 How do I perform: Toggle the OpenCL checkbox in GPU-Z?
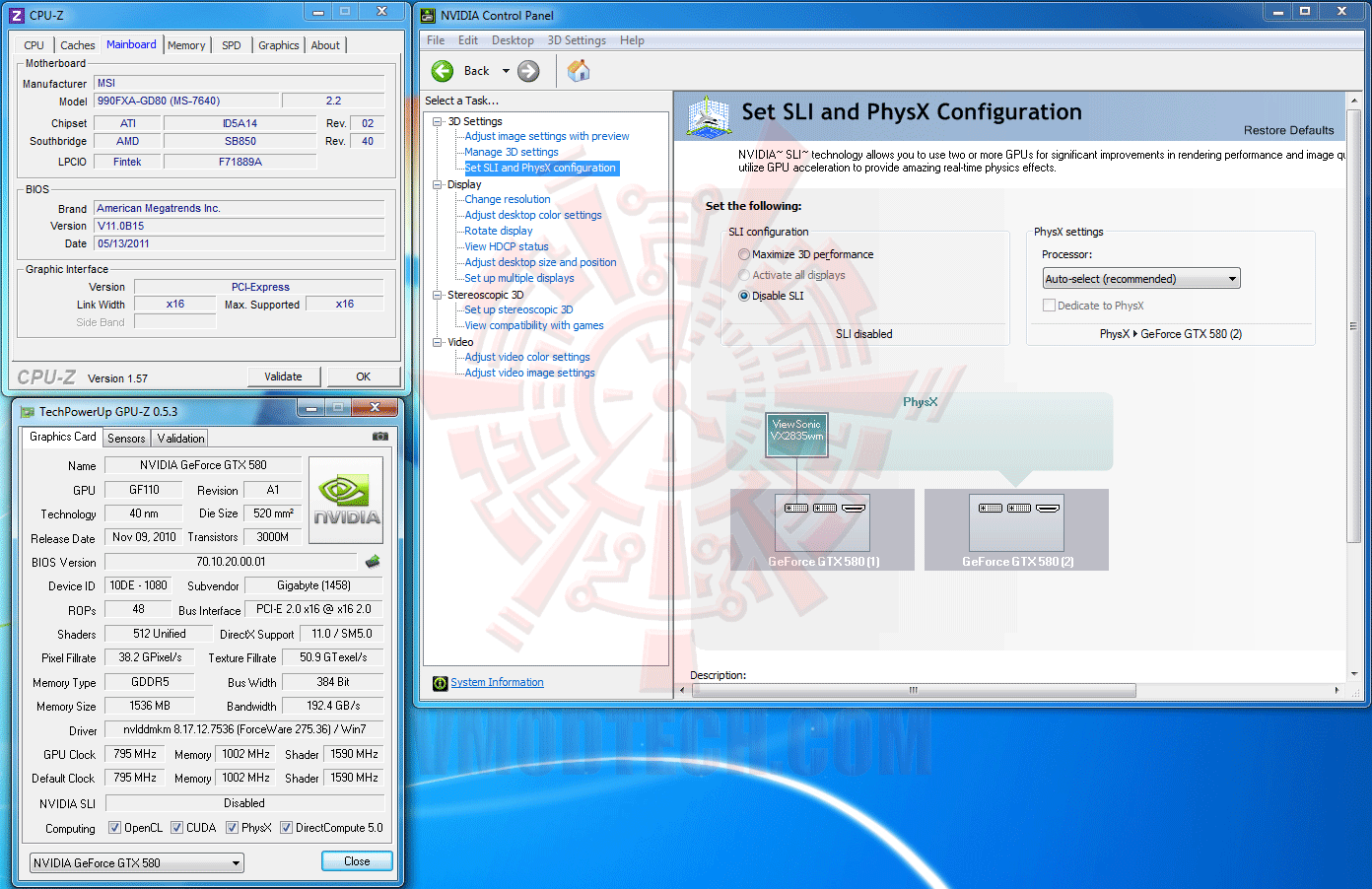[114, 828]
